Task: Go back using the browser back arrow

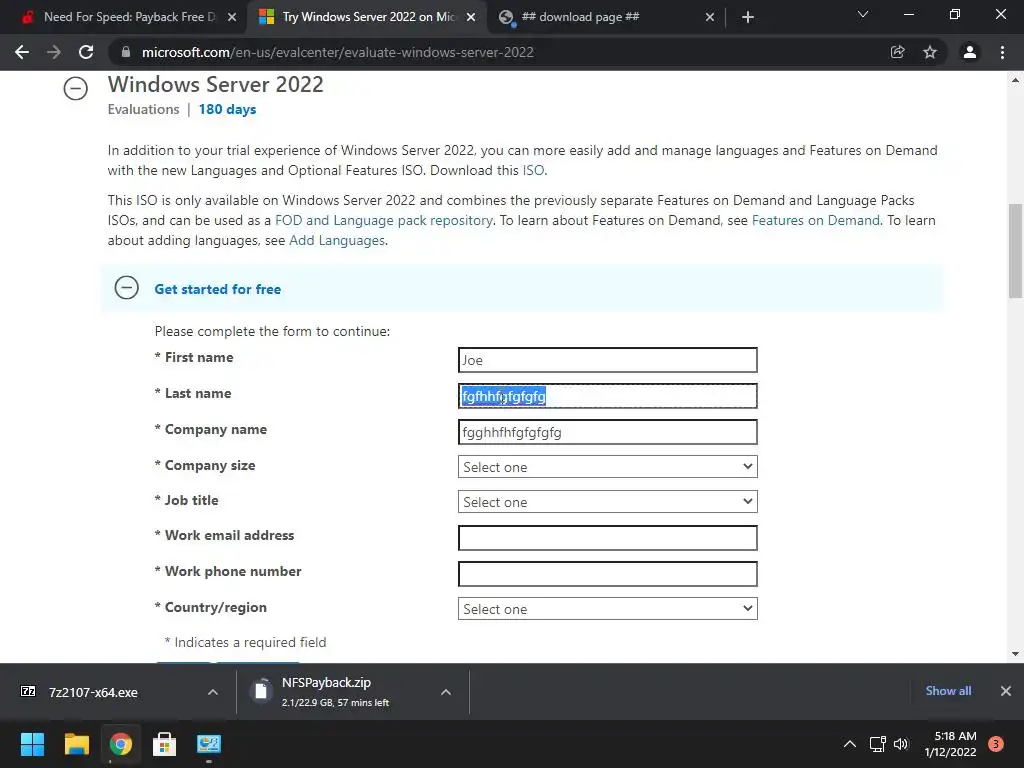Action: [x=22, y=52]
